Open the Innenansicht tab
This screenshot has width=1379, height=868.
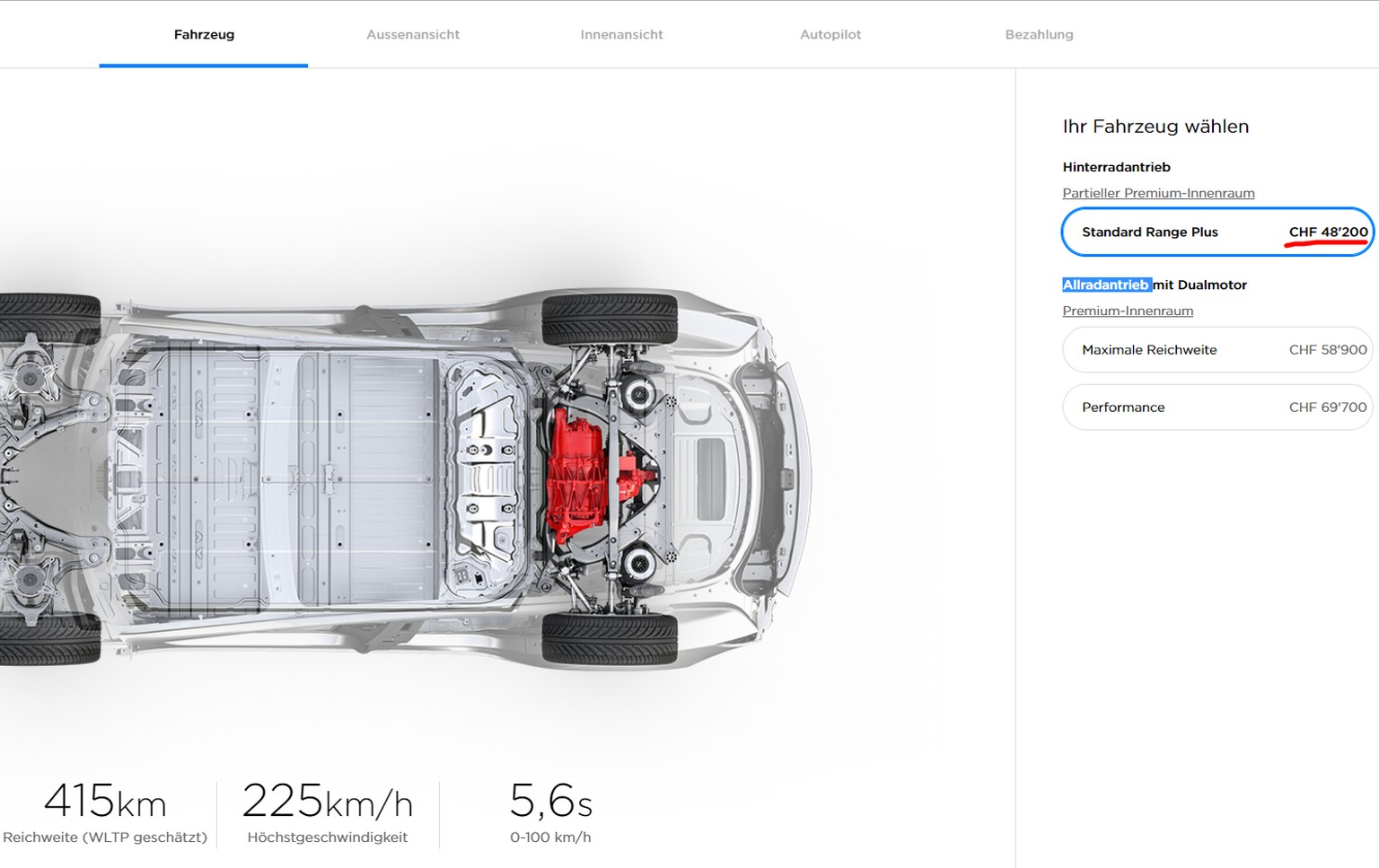pos(621,34)
